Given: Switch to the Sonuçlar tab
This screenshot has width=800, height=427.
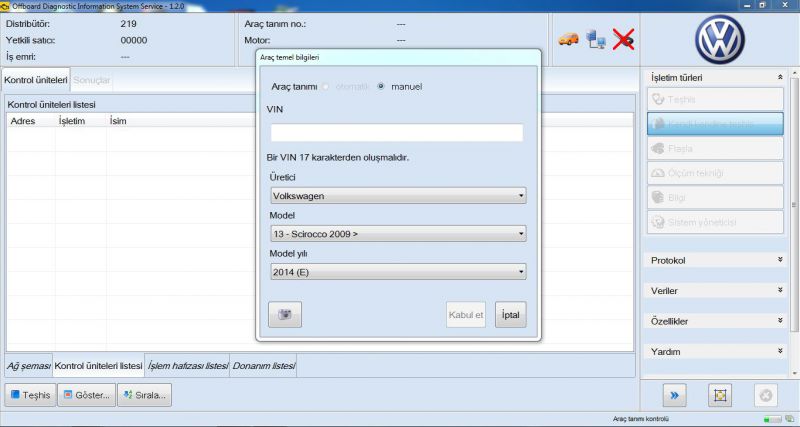Looking at the screenshot, I should coord(92,81).
